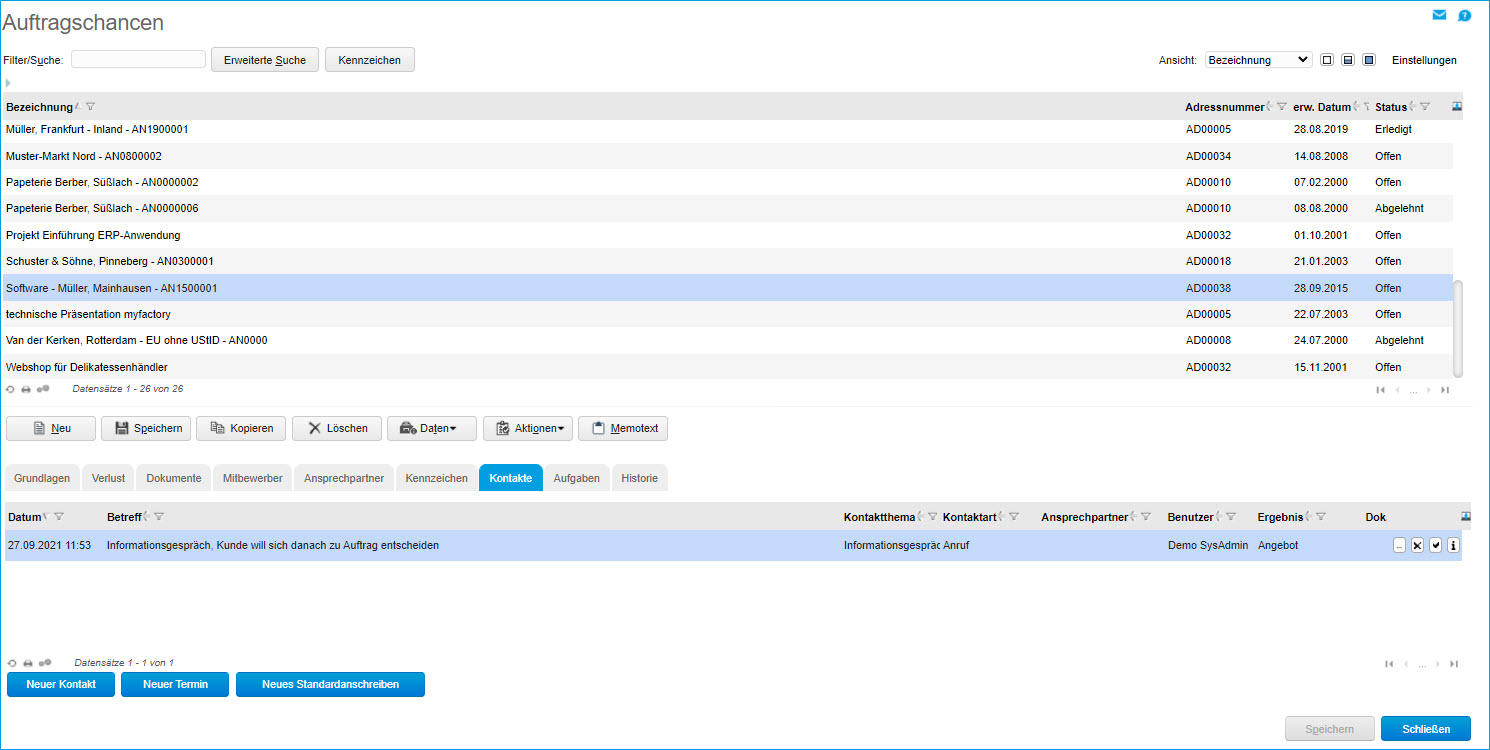The image size is (1490, 750).
Task: Open the column chooser icon beside Status header
Action: point(1457,107)
